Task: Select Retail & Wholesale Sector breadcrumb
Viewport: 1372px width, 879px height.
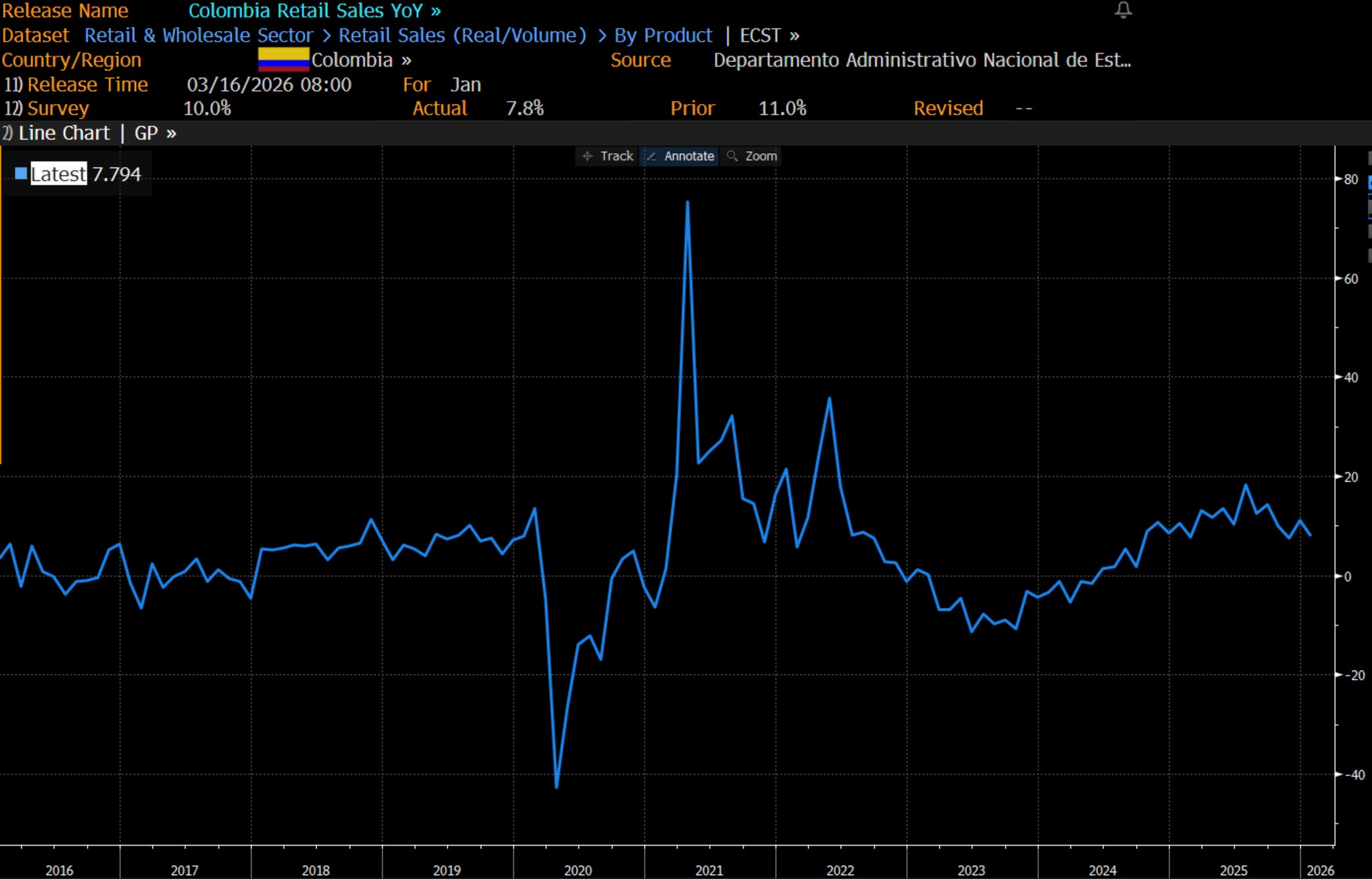Action: pyautogui.click(x=198, y=35)
